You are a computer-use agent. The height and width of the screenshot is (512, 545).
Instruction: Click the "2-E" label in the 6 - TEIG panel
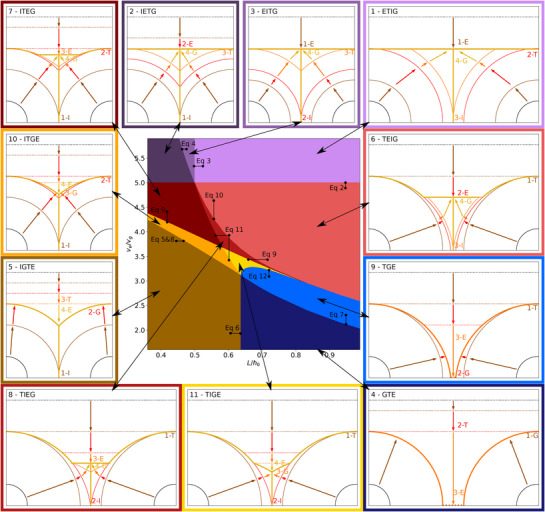click(x=463, y=193)
